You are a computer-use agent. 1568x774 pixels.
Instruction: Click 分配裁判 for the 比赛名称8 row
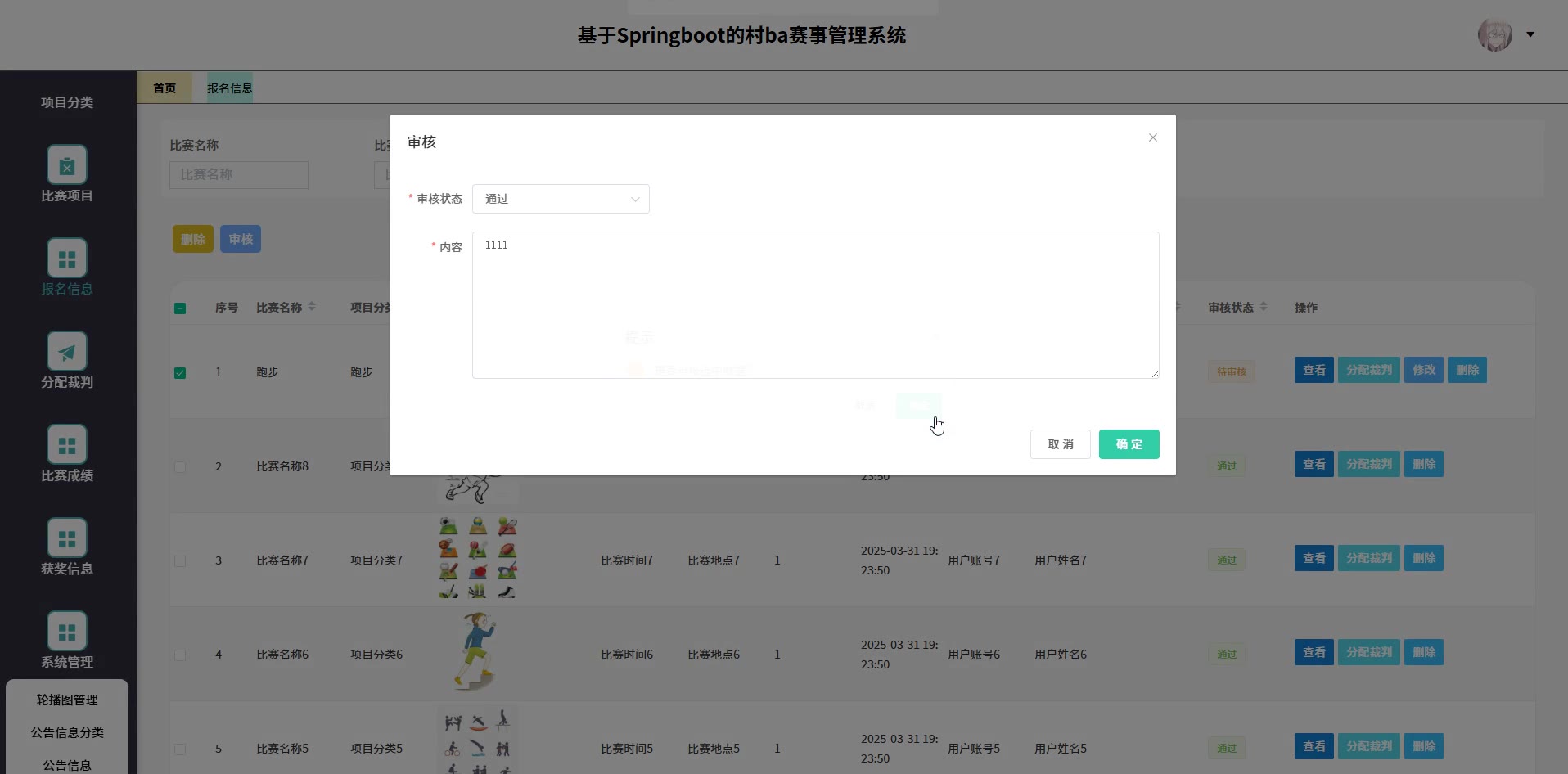click(1369, 464)
